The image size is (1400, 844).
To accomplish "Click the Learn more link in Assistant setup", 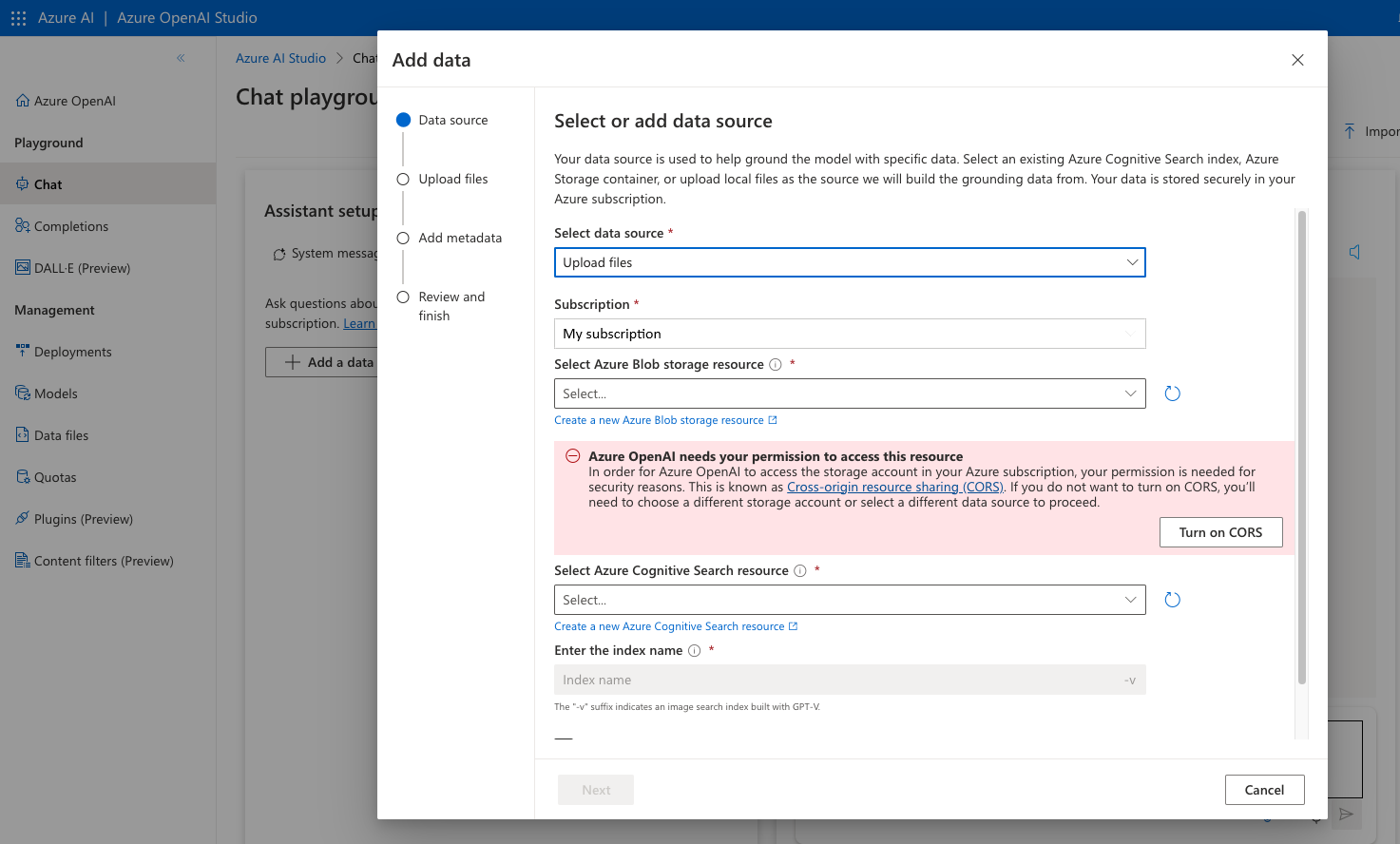I will pos(359,323).
